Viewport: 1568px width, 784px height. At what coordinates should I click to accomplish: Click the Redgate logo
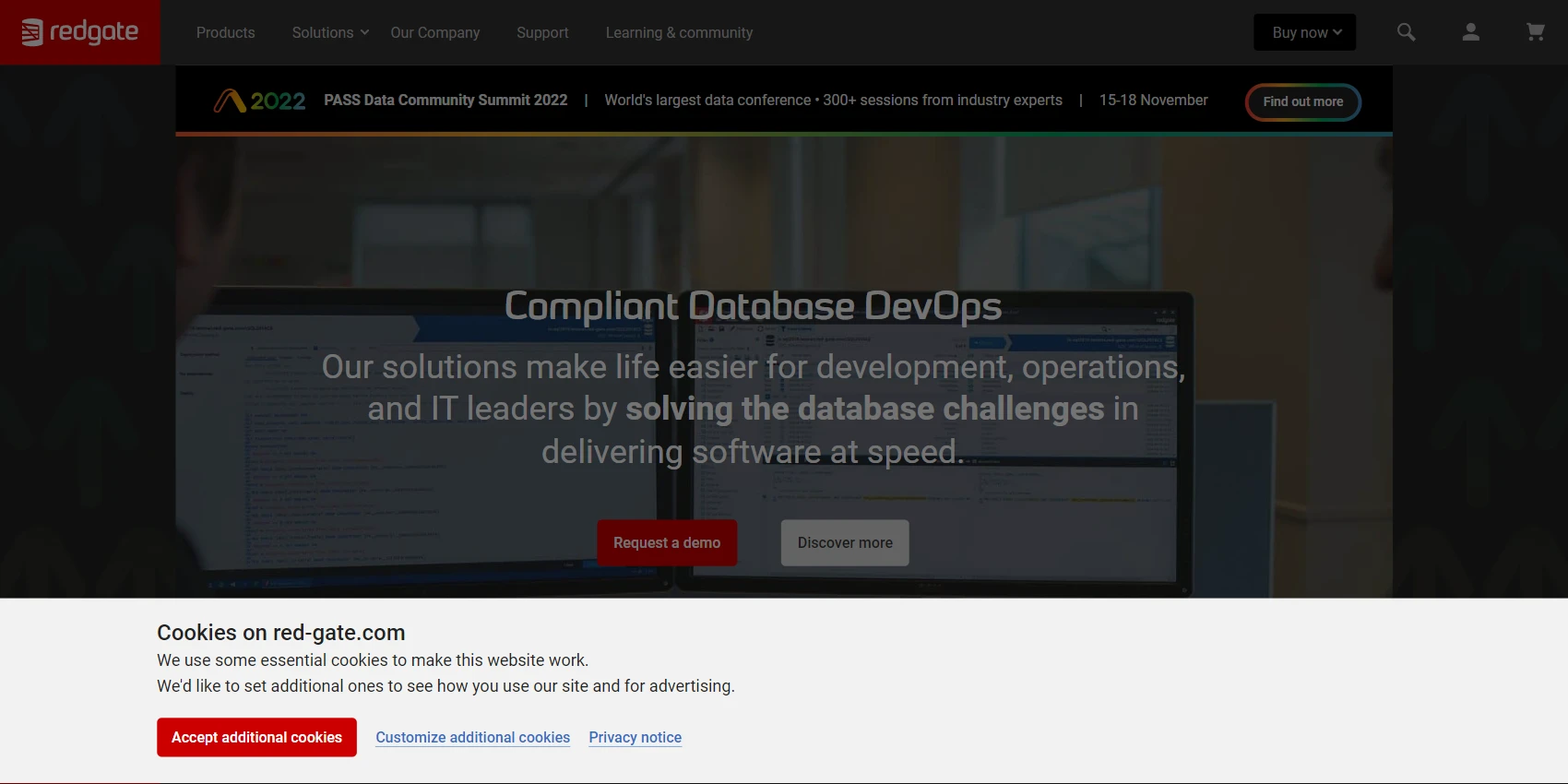pyautogui.click(x=80, y=32)
